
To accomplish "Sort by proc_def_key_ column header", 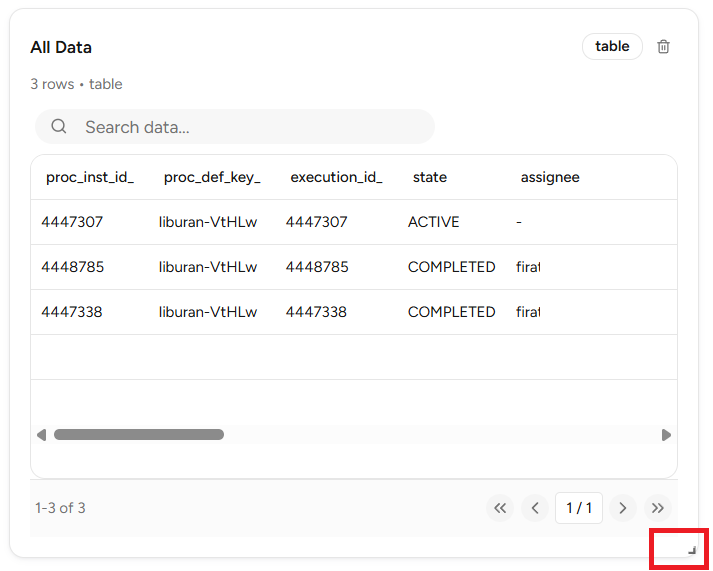I will (212, 177).
